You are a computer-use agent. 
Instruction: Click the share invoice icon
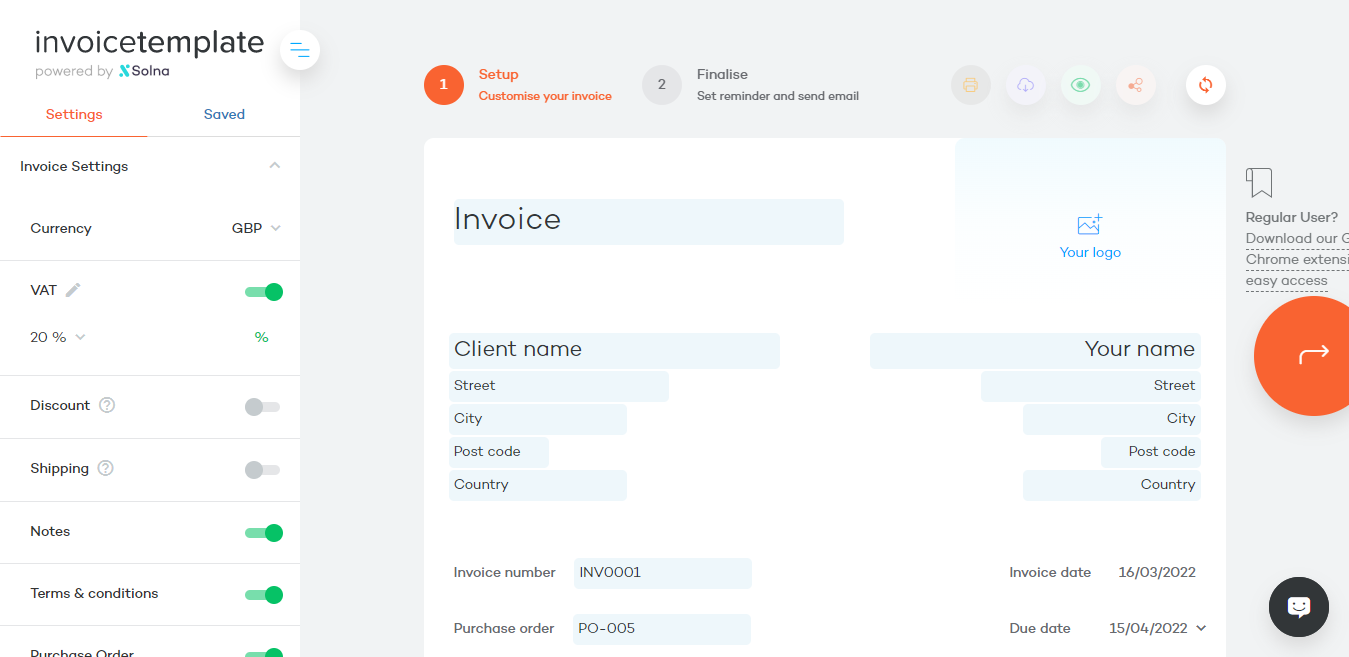coord(1135,85)
